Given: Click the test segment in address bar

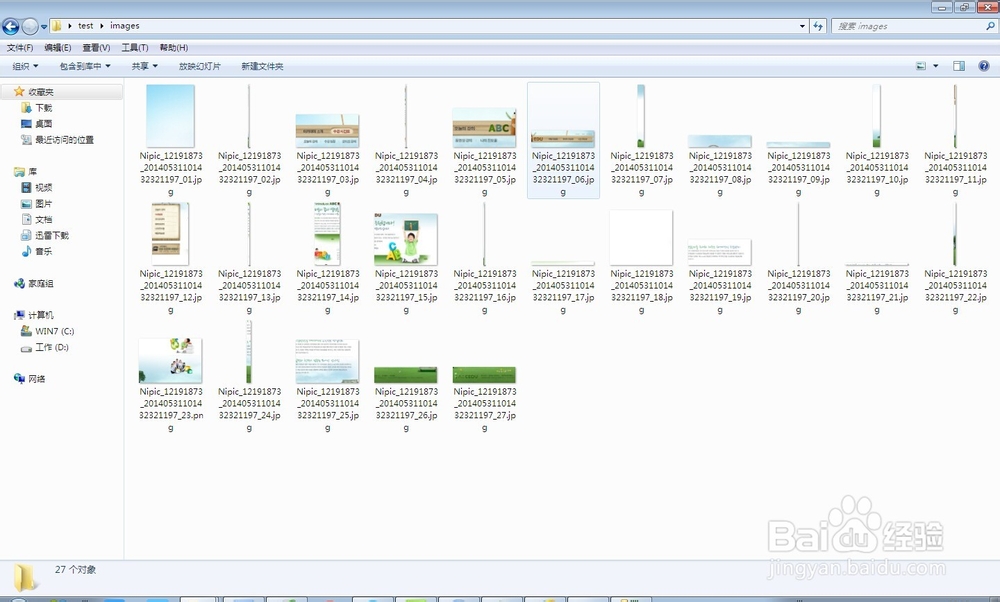Looking at the screenshot, I should 85,26.
